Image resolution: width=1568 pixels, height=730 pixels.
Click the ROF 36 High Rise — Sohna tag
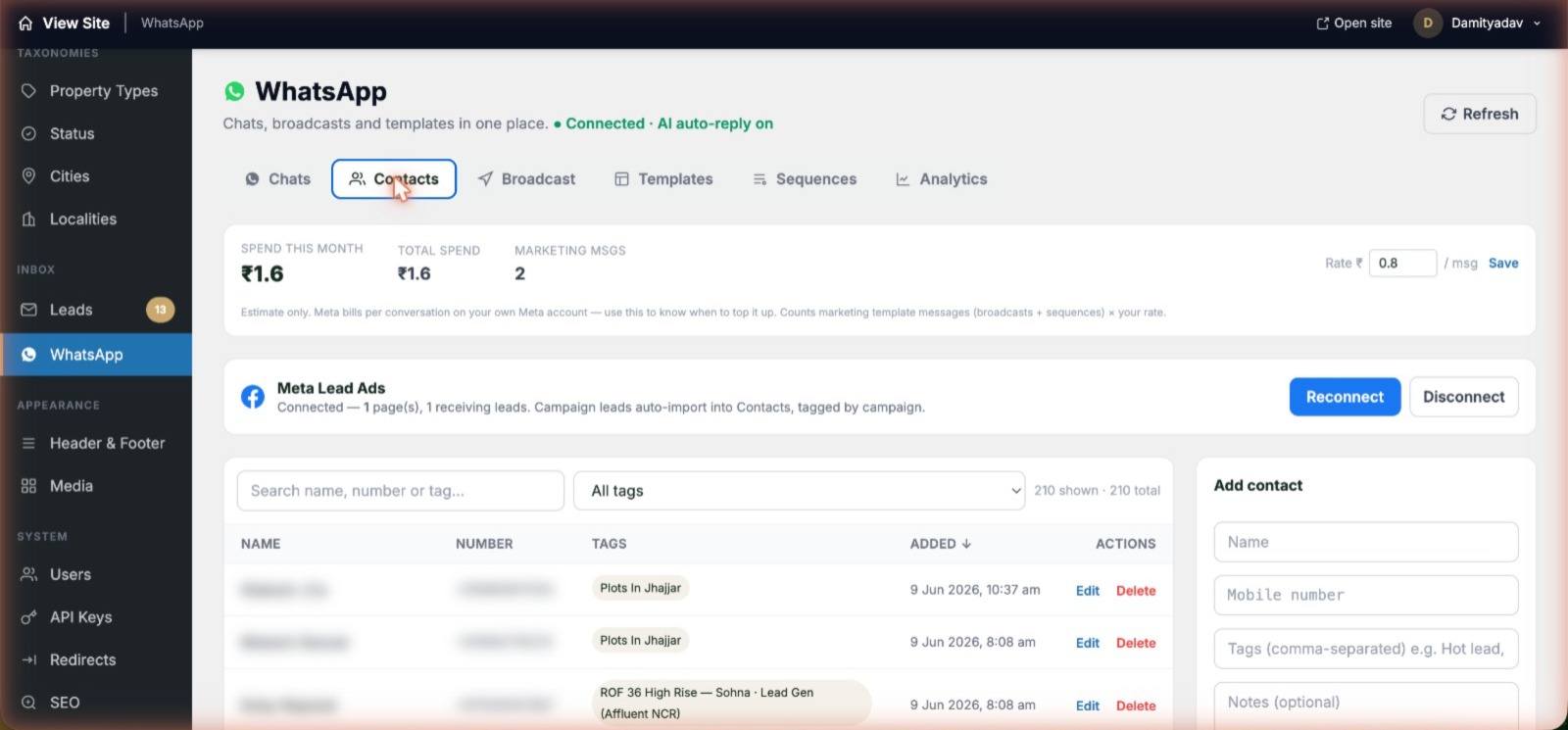[731, 703]
